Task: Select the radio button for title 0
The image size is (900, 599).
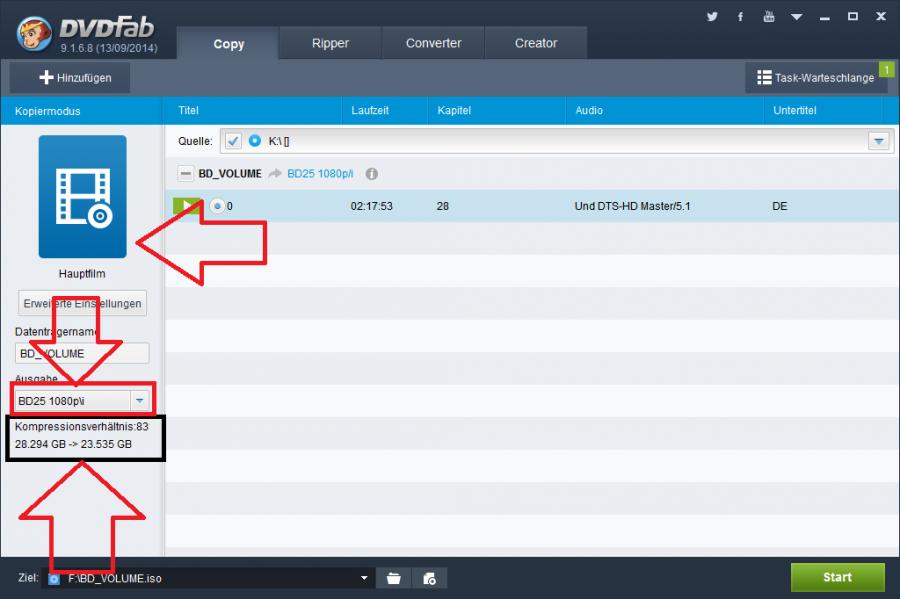Action: tap(217, 206)
